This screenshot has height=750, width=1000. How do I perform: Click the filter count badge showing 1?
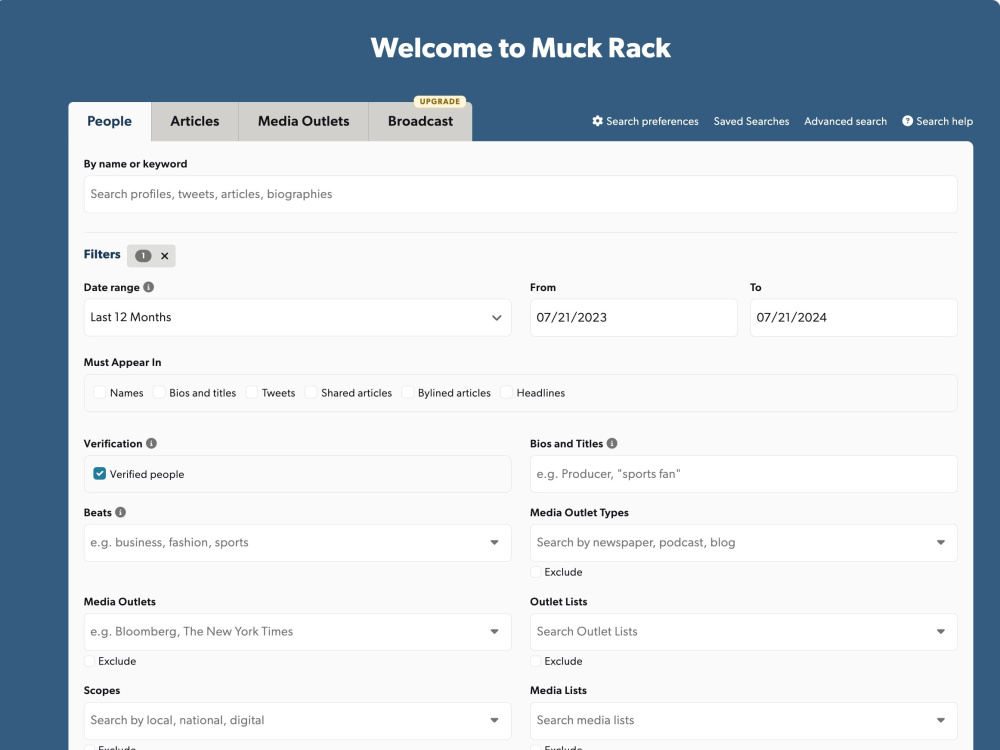143,256
